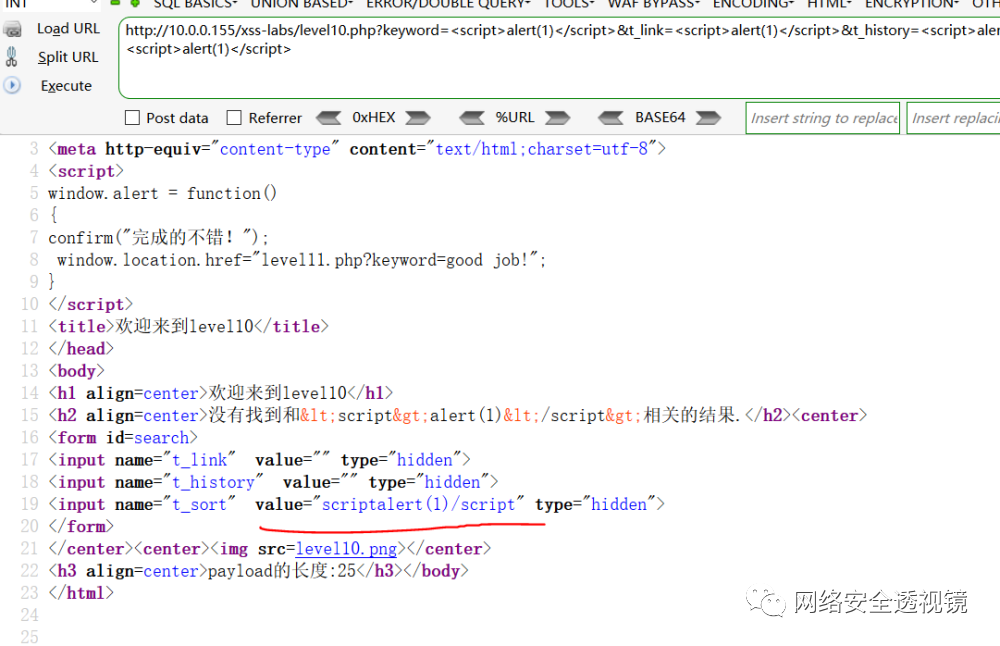Screen dimensions: 1000x646
Task: Click the title 欢迎来到level10 line
Action: coord(188,327)
